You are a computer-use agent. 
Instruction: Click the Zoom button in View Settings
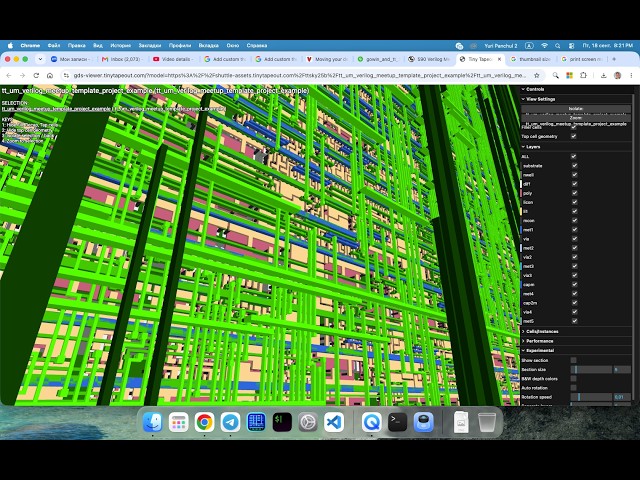pyautogui.click(x=576, y=118)
